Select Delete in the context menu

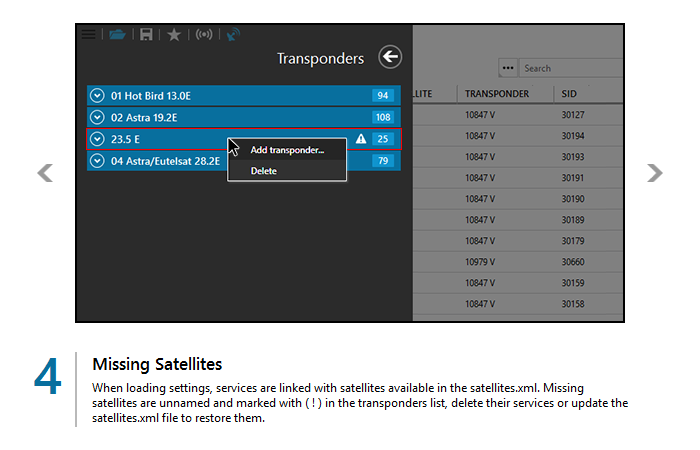click(264, 171)
